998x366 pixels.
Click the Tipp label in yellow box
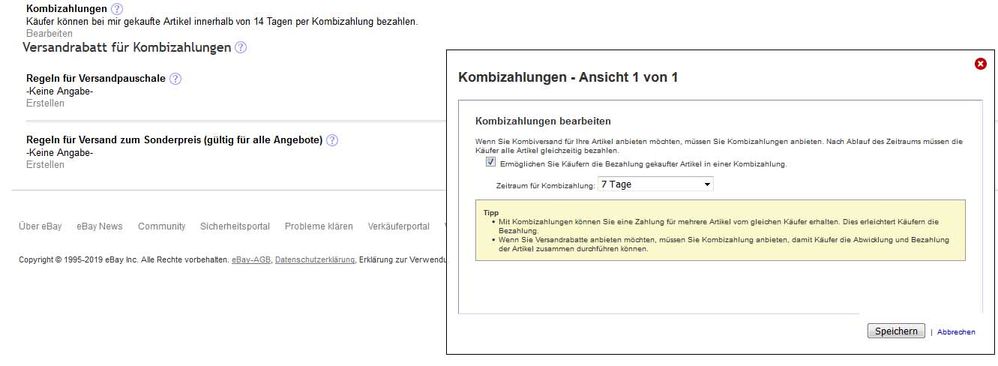tap(491, 213)
